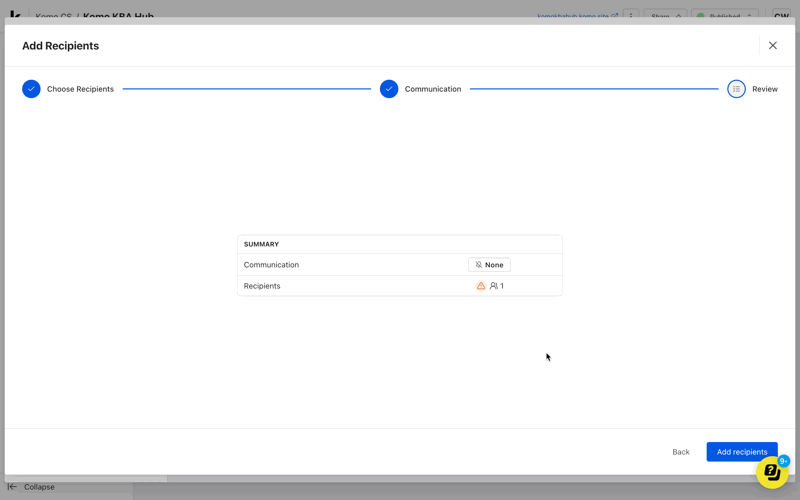This screenshot has width=800, height=500.
Task: Click the Recipients summary row label
Action: [262, 286]
